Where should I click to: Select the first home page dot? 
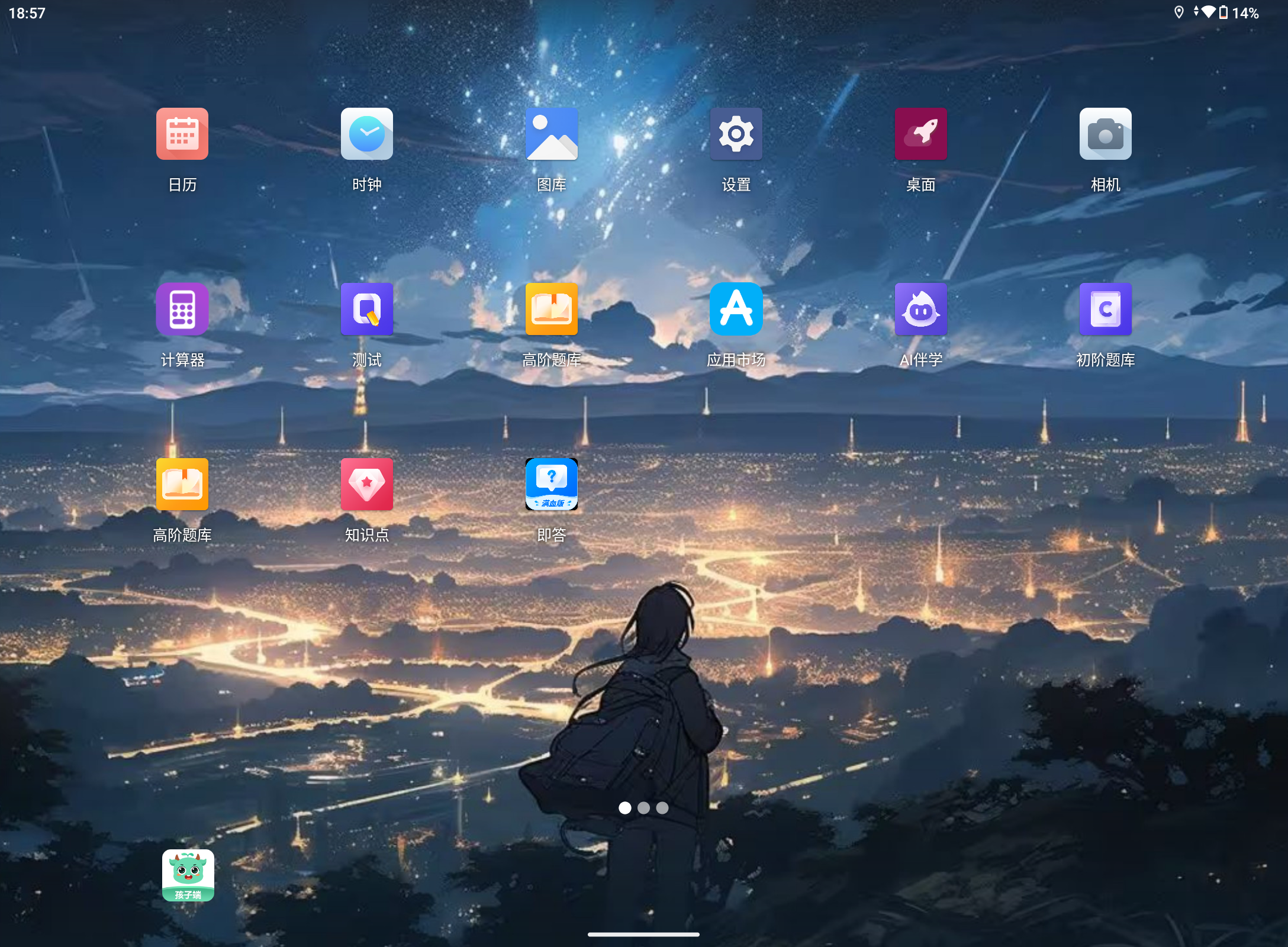click(x=624, y=808)
